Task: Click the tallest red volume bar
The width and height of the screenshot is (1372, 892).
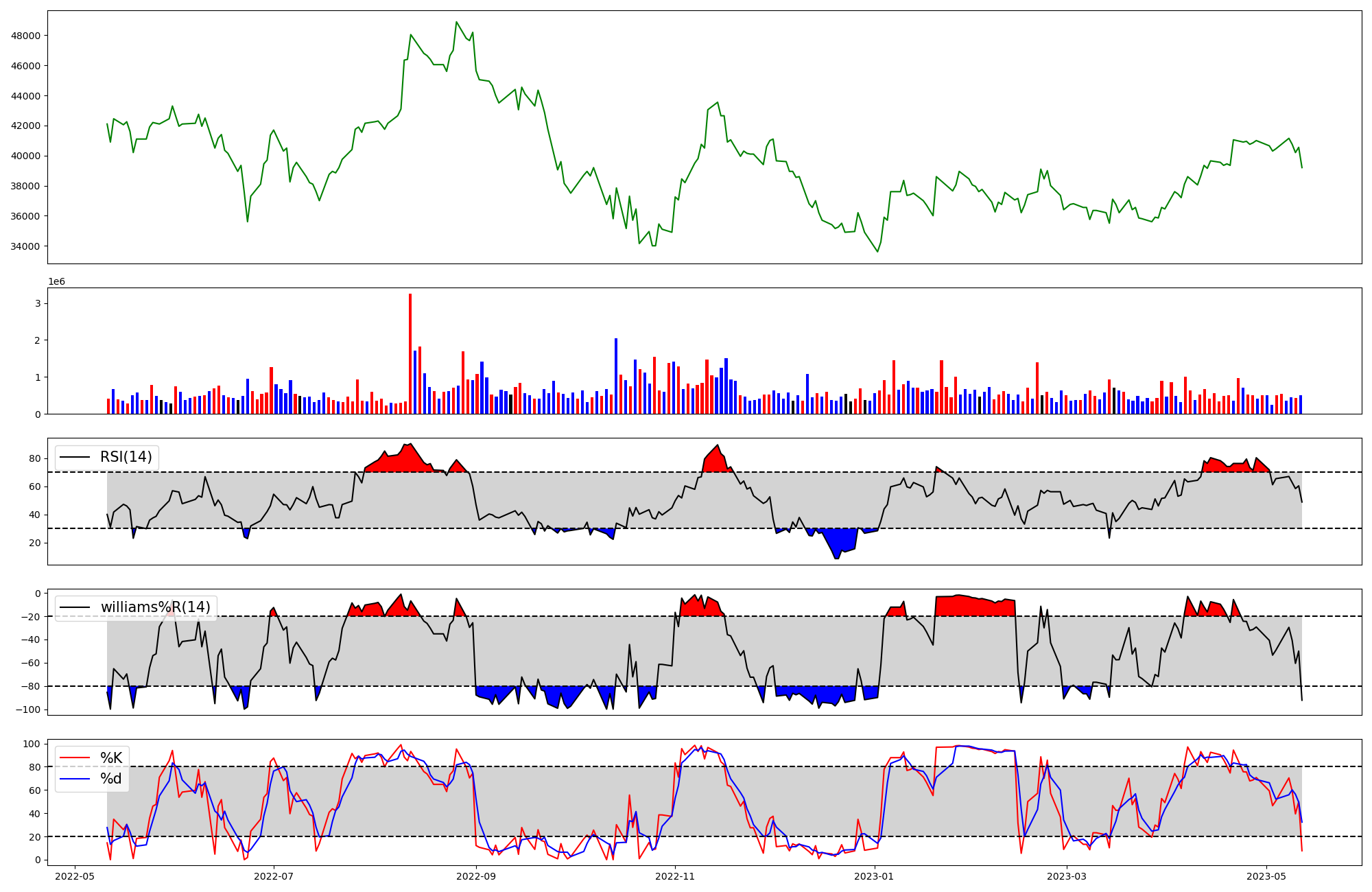Action: [410, 353]
